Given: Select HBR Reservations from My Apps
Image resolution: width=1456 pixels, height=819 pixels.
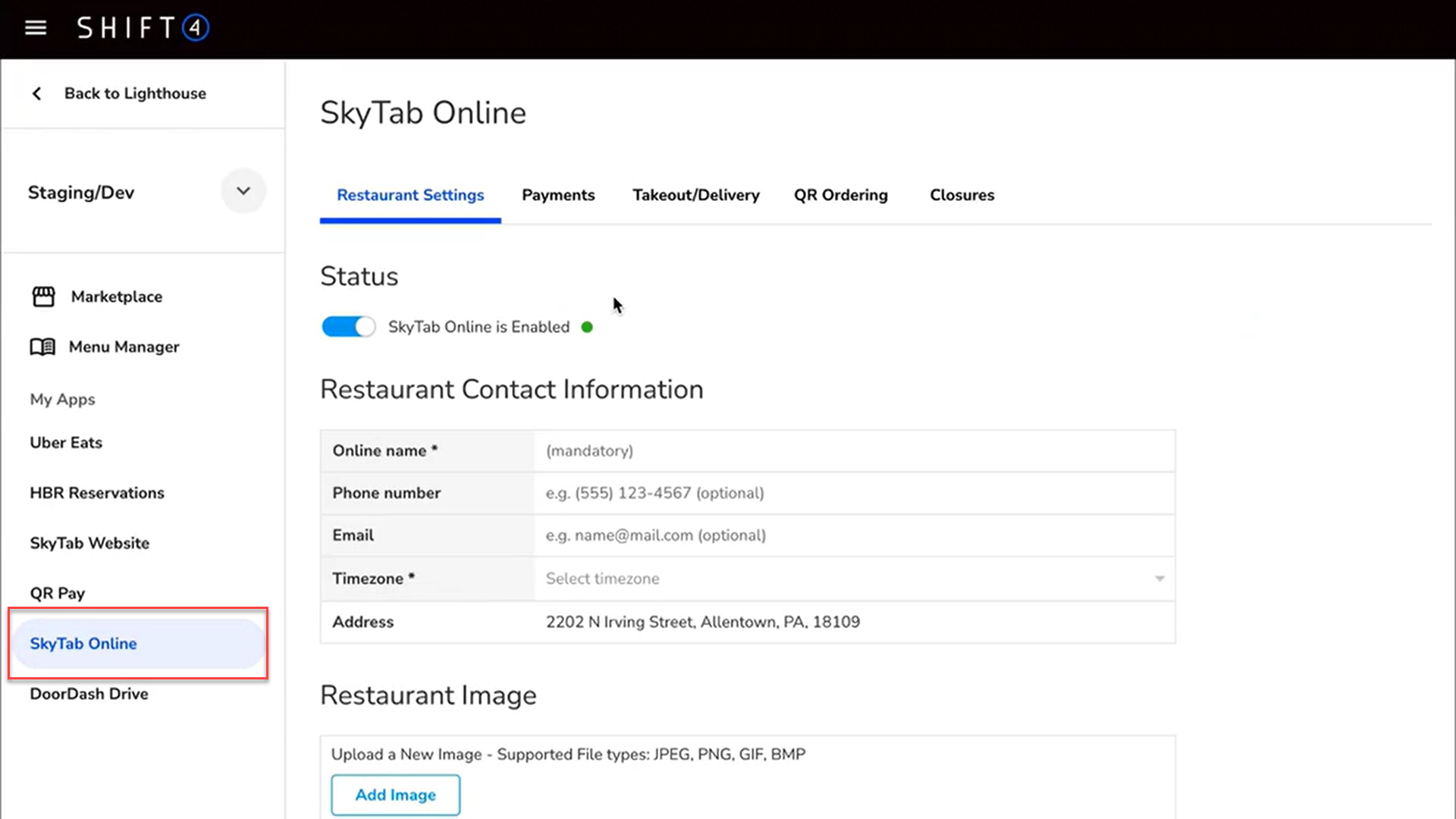Looking at the screenshot, I should coord(97,493).
